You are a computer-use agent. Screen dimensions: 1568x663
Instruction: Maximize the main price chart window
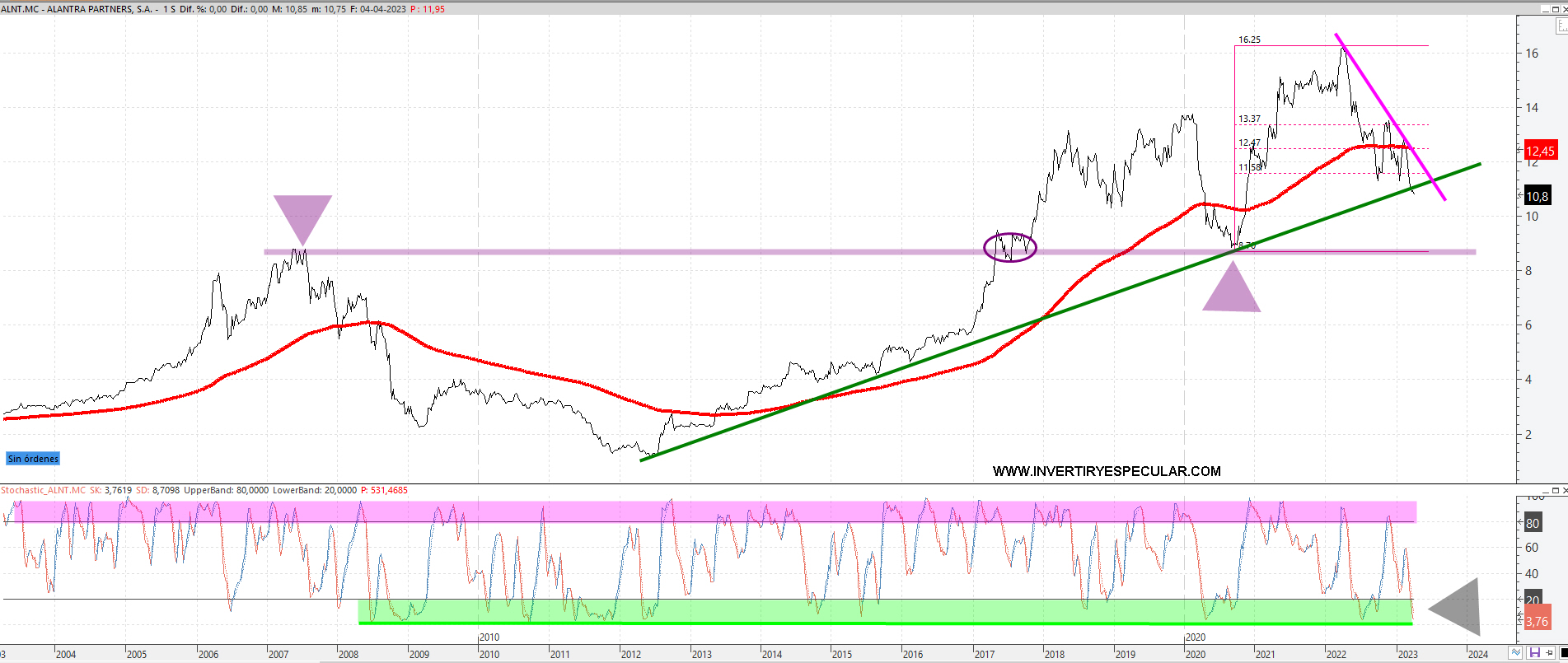tap(1555, 8)
